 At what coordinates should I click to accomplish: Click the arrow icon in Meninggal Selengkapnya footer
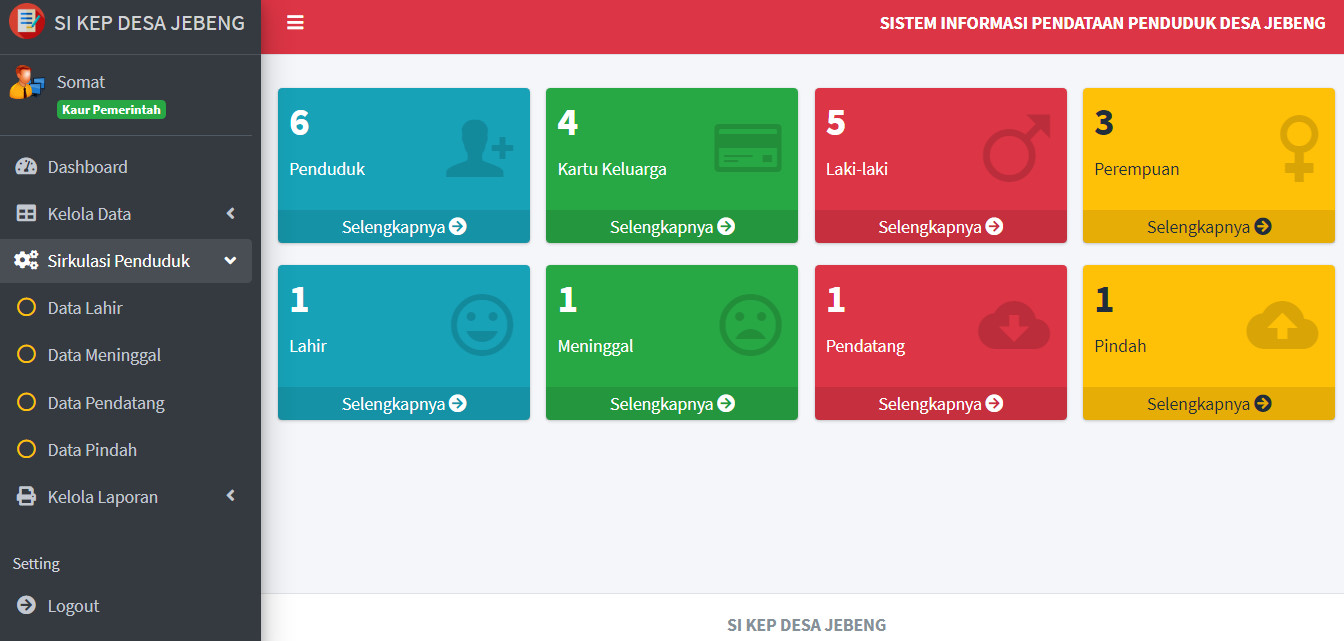click(726, 404)
